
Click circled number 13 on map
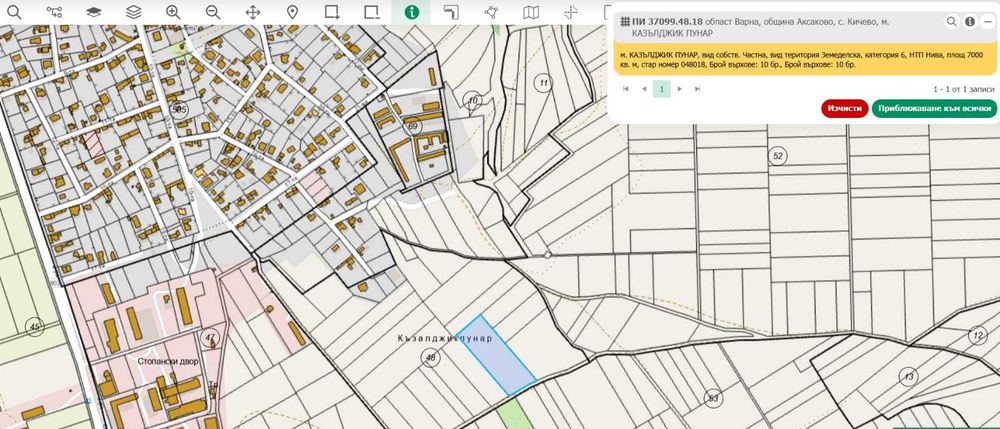[x=908, y=377]
